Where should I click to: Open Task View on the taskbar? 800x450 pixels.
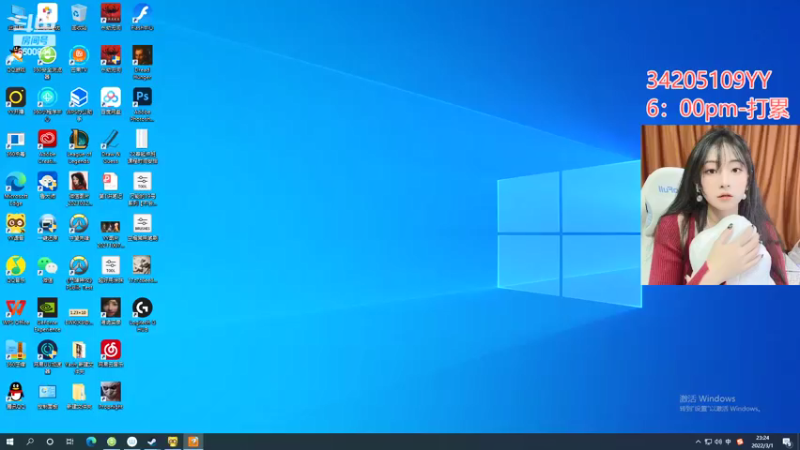click(70, 441)
